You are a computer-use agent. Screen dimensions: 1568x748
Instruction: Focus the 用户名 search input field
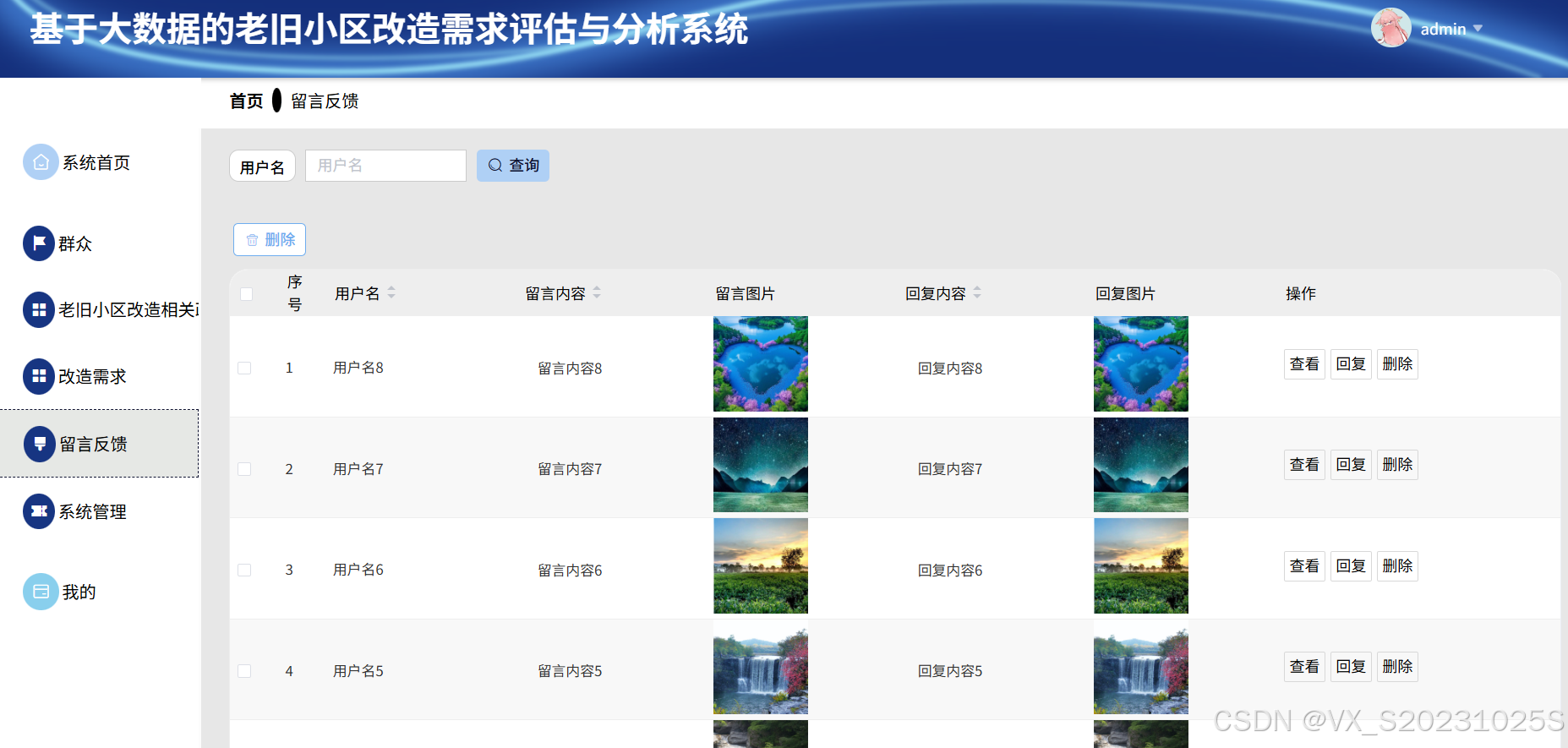coord(385,166)
